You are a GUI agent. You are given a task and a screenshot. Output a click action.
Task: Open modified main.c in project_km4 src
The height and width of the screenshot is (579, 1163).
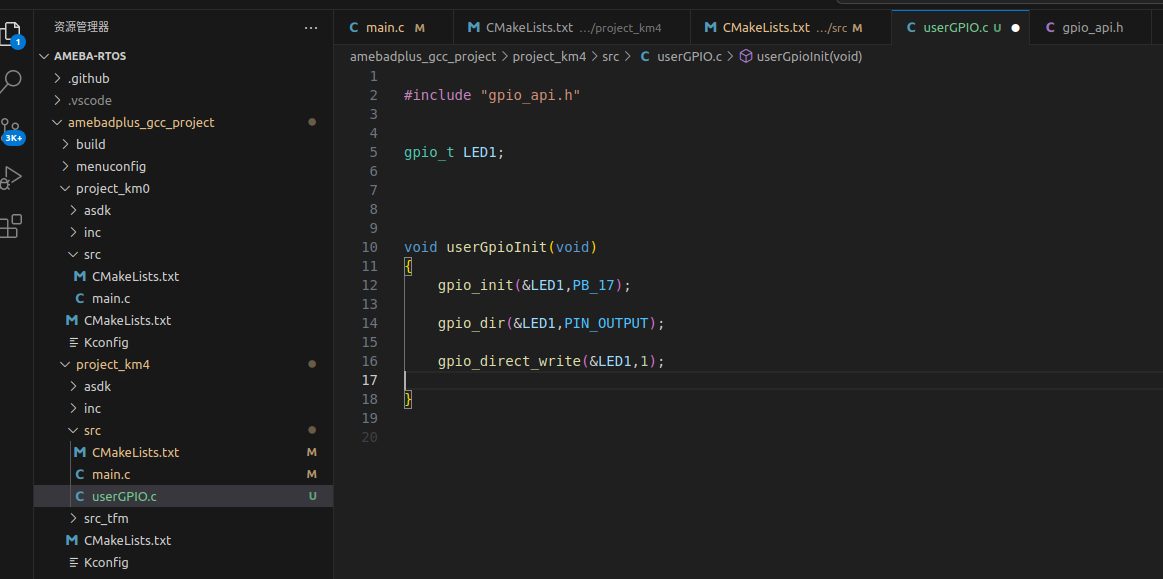(183, 474)
